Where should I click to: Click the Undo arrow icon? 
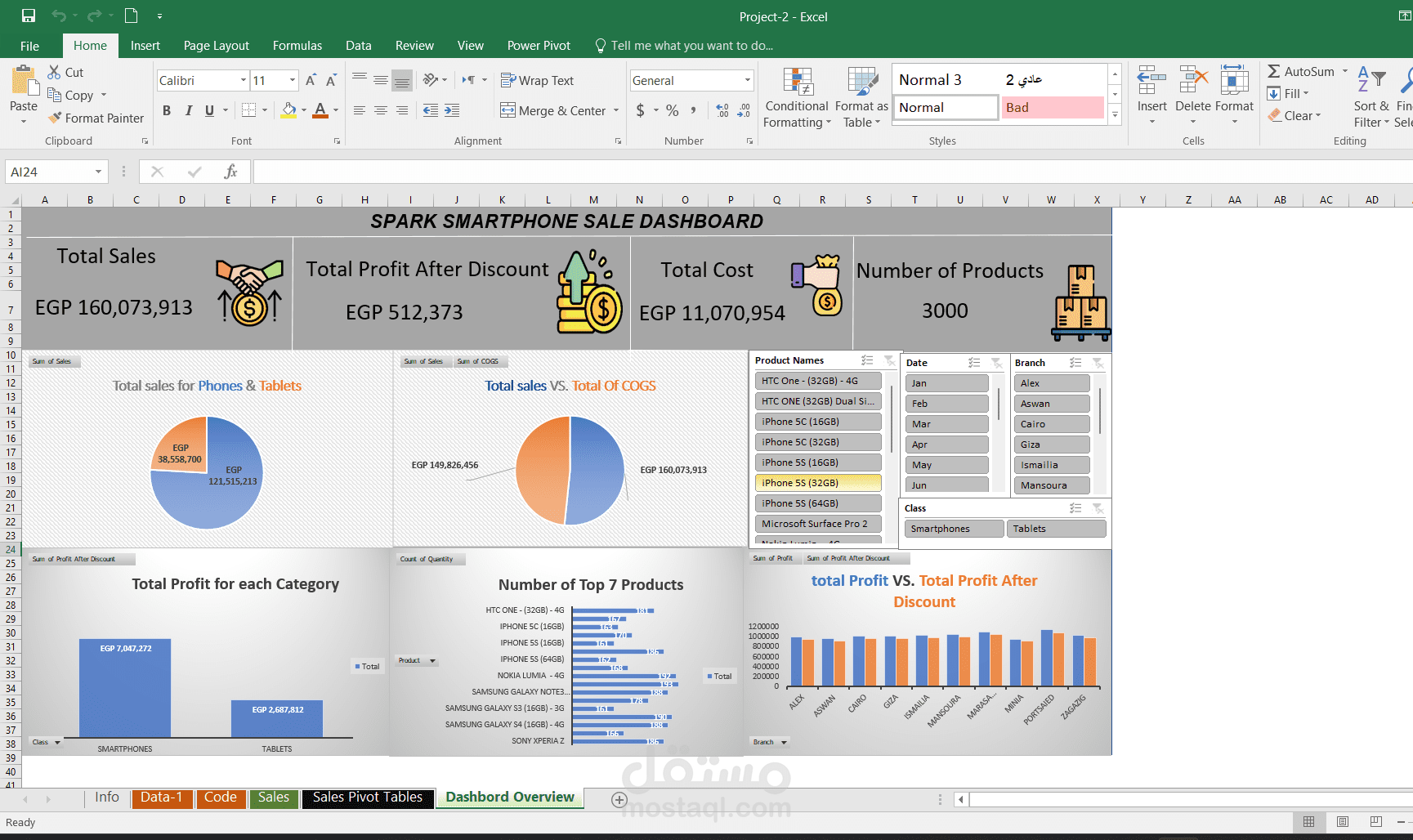tap(58, 16)
